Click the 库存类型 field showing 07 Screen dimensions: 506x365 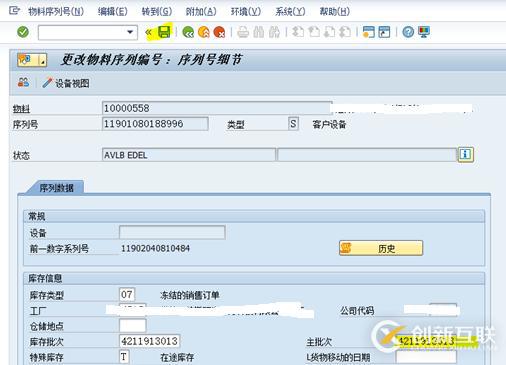[127, 295]
